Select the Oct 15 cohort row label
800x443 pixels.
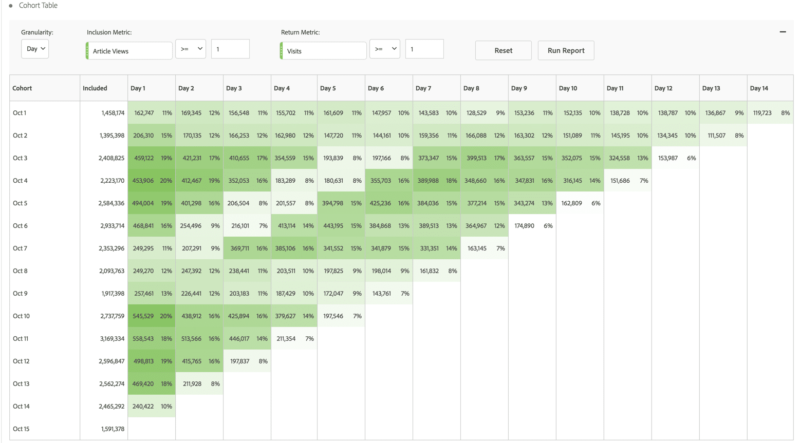(21, 429)
